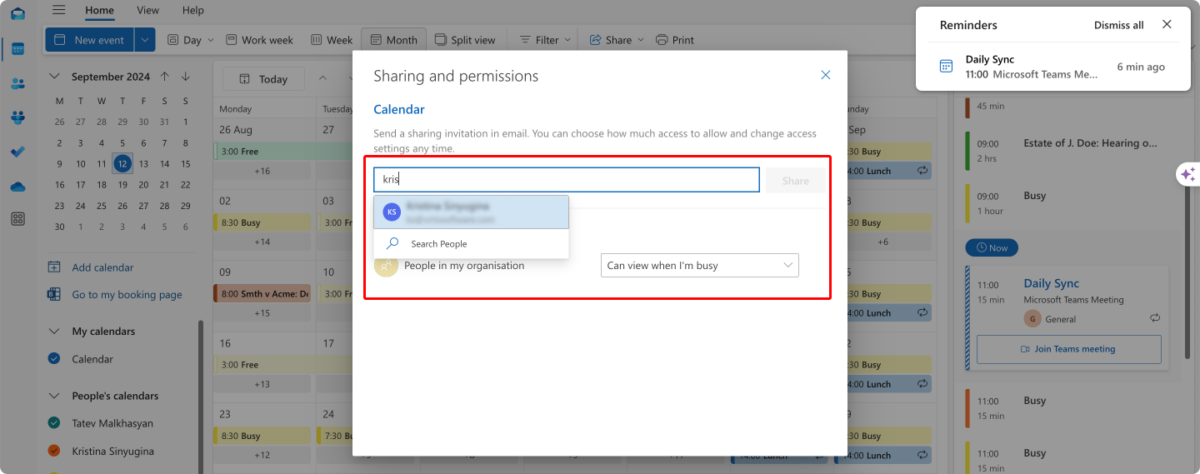This screenshot has height=474, width=1200.
Task: Switch to Week view
Action: (x=332, y=40)
